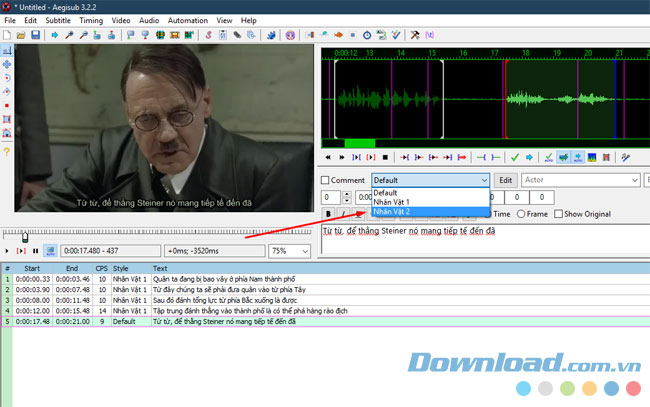Screen dimensions: 650x407
Task: Click the Bold formatting button
Action: 329,214
